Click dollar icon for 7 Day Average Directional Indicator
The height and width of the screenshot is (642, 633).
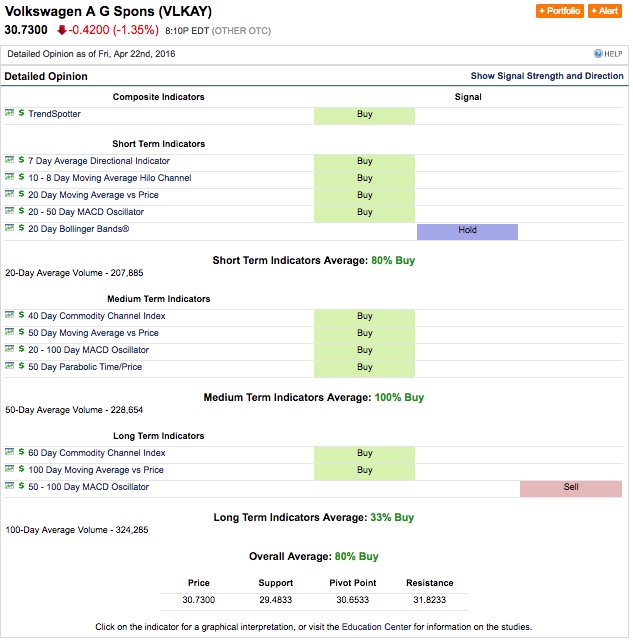(x=21, y=160)
